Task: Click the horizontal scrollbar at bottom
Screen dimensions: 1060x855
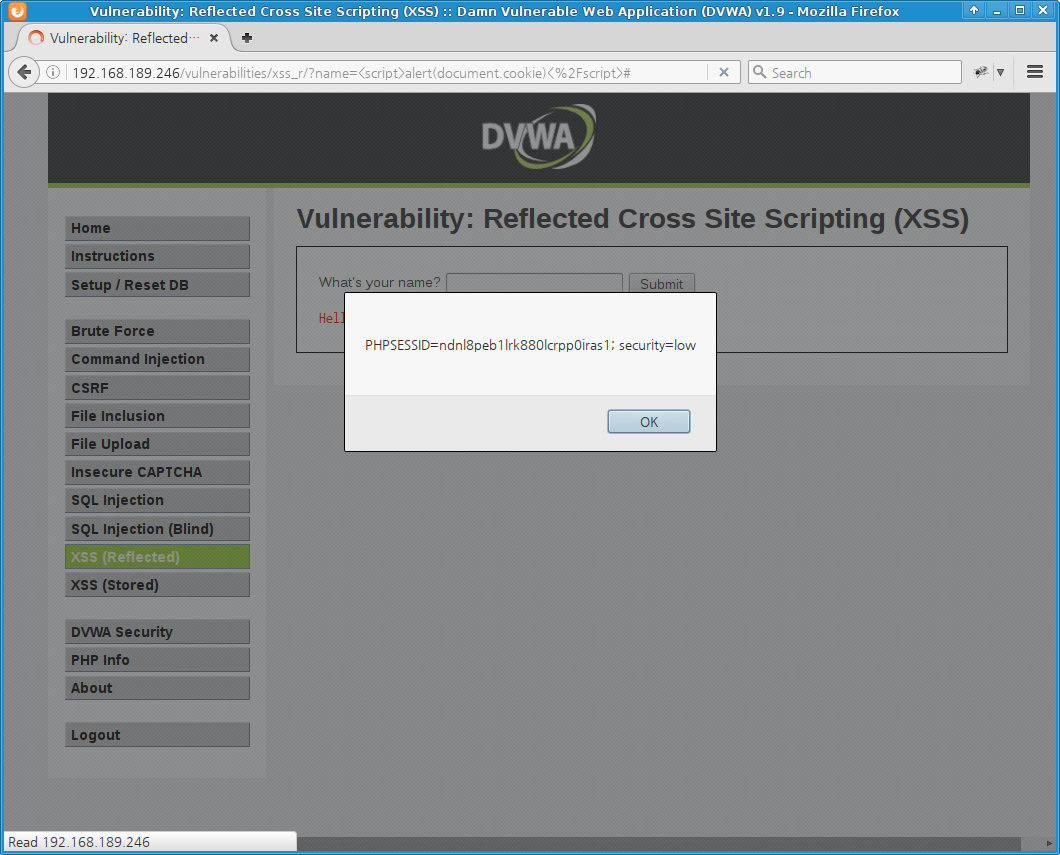Action: tap(658, 844)
